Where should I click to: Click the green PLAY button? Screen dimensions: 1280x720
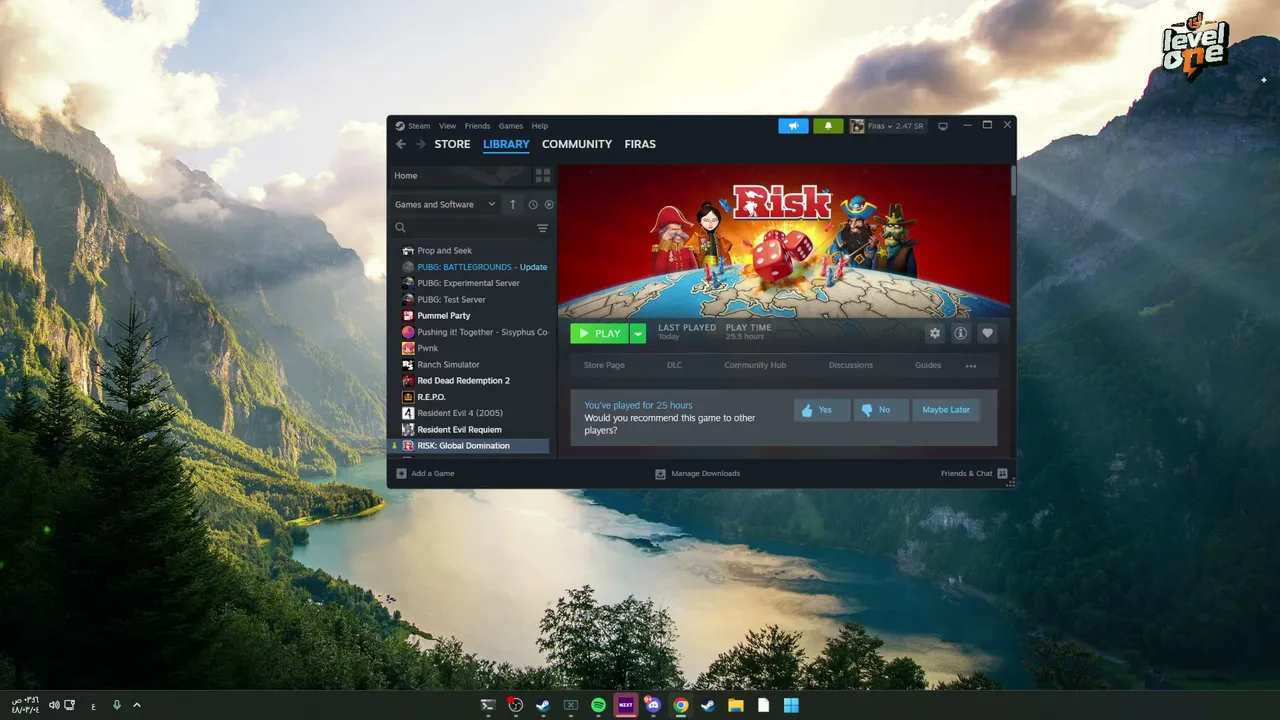click(600, 333)
